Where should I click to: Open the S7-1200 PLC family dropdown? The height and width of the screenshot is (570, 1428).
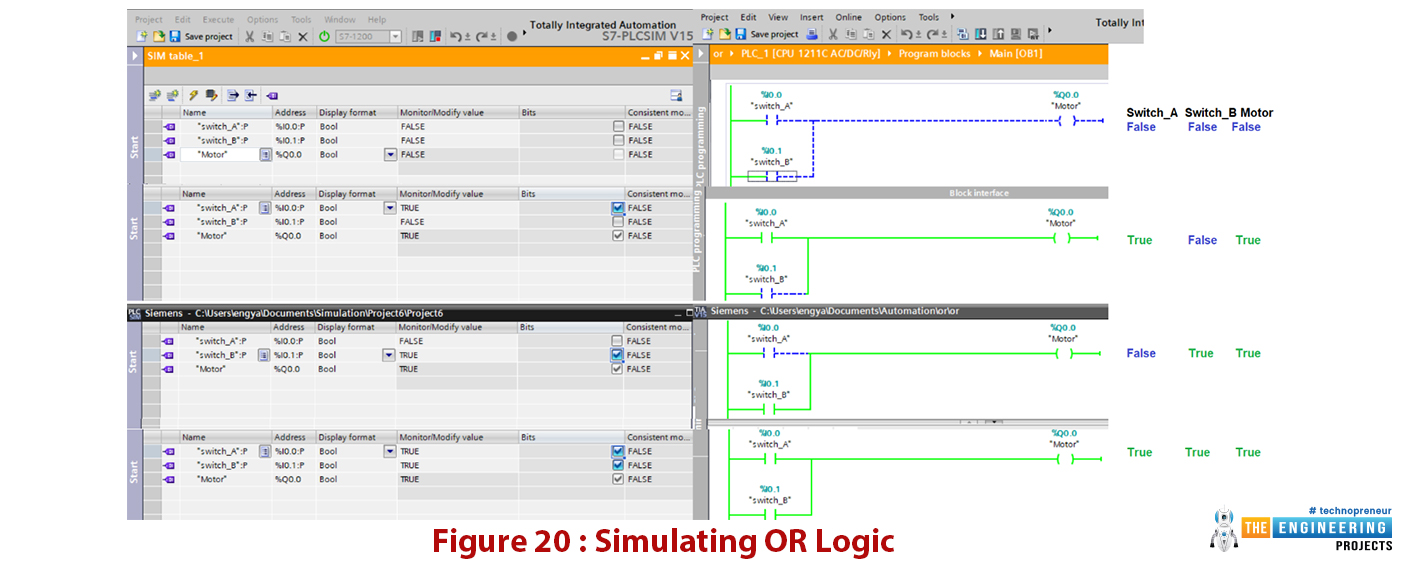pos(395,36)
